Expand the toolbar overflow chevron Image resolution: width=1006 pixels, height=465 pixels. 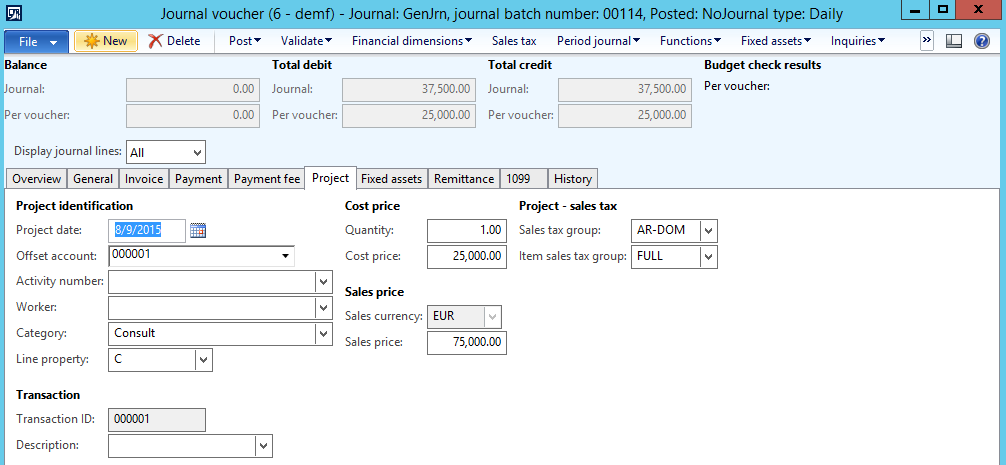(x=926, y=41)
